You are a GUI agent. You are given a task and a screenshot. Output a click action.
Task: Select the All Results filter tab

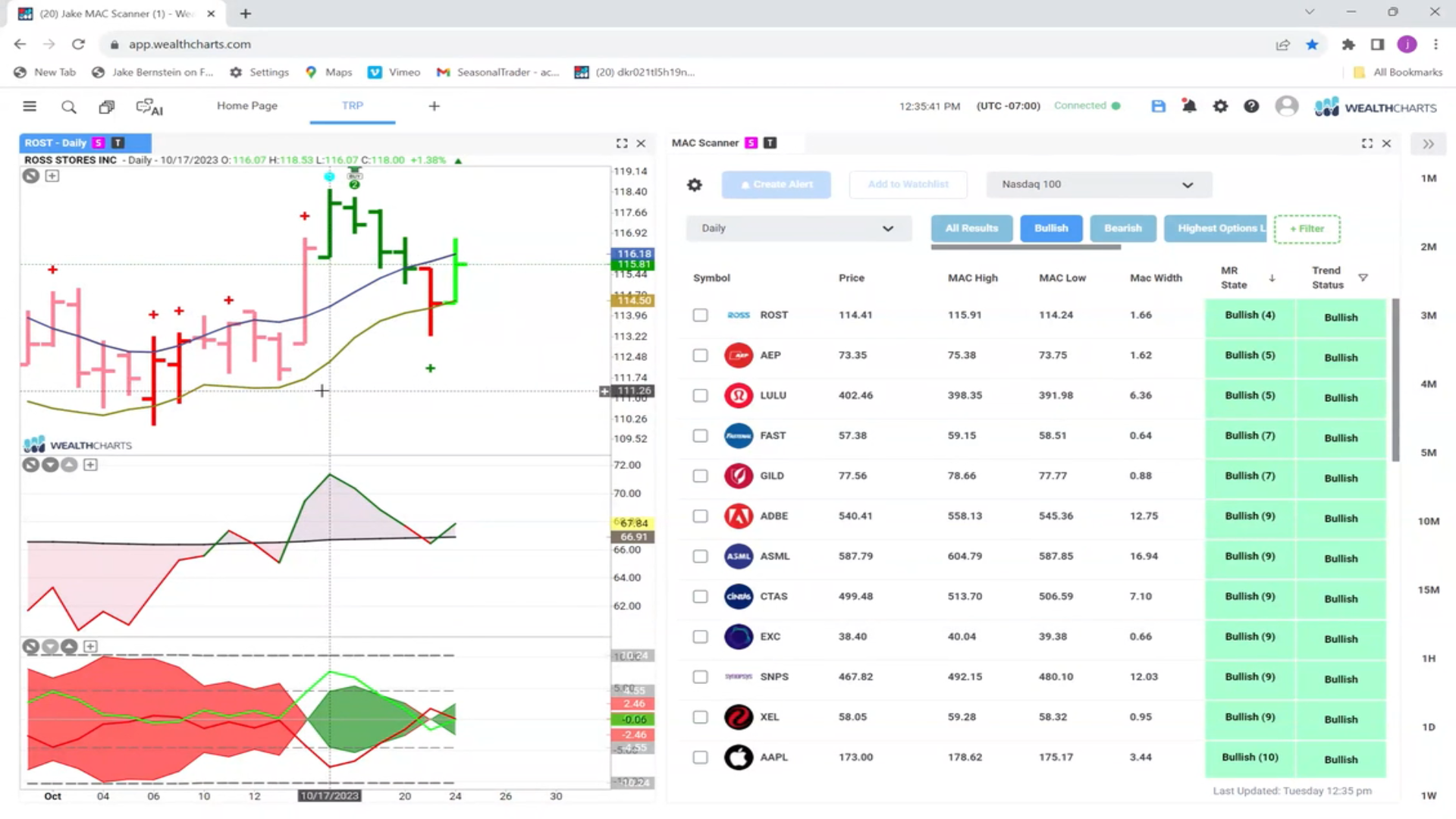tap(971, 228)
